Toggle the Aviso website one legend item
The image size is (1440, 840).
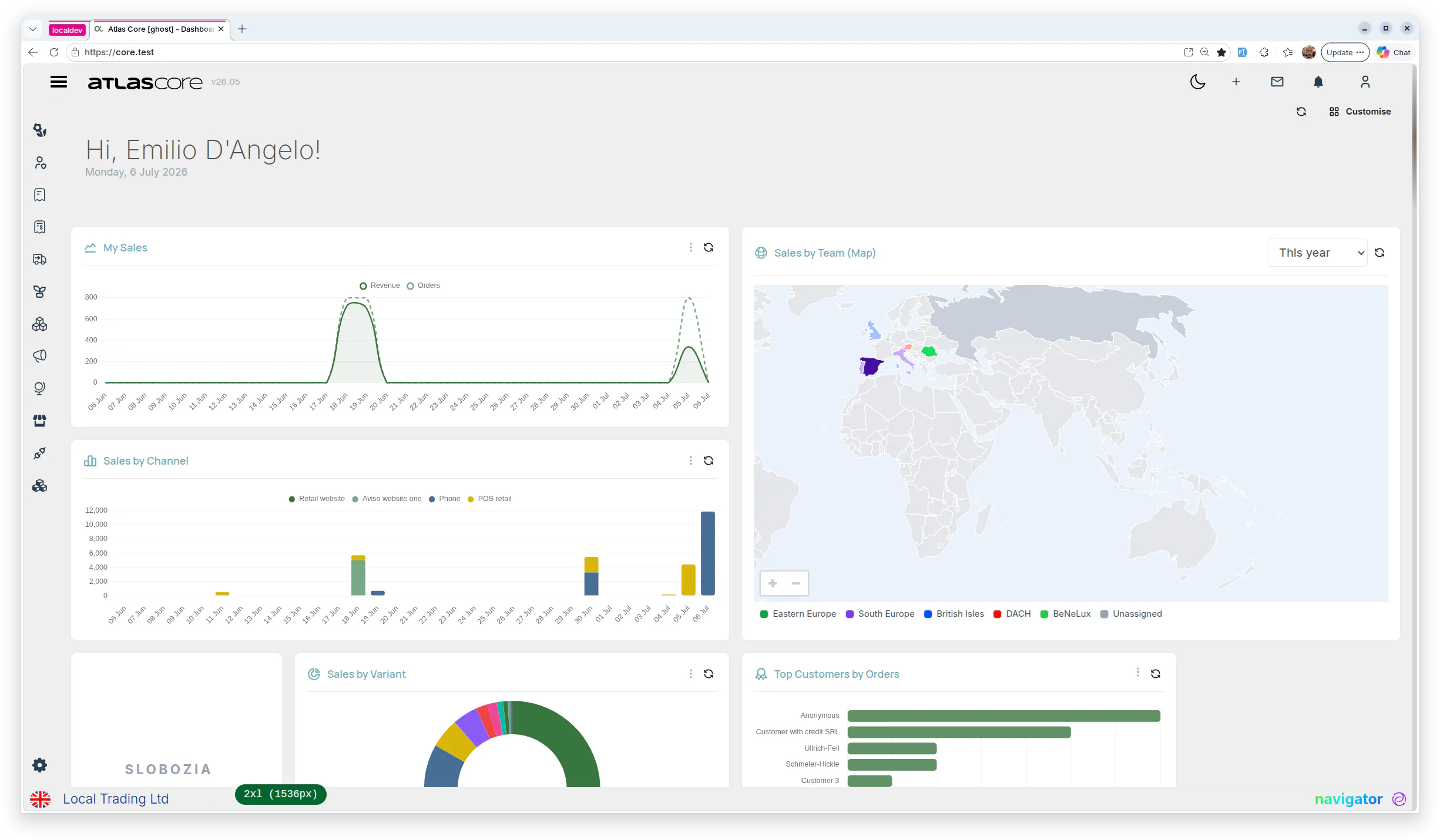point(387,499)
